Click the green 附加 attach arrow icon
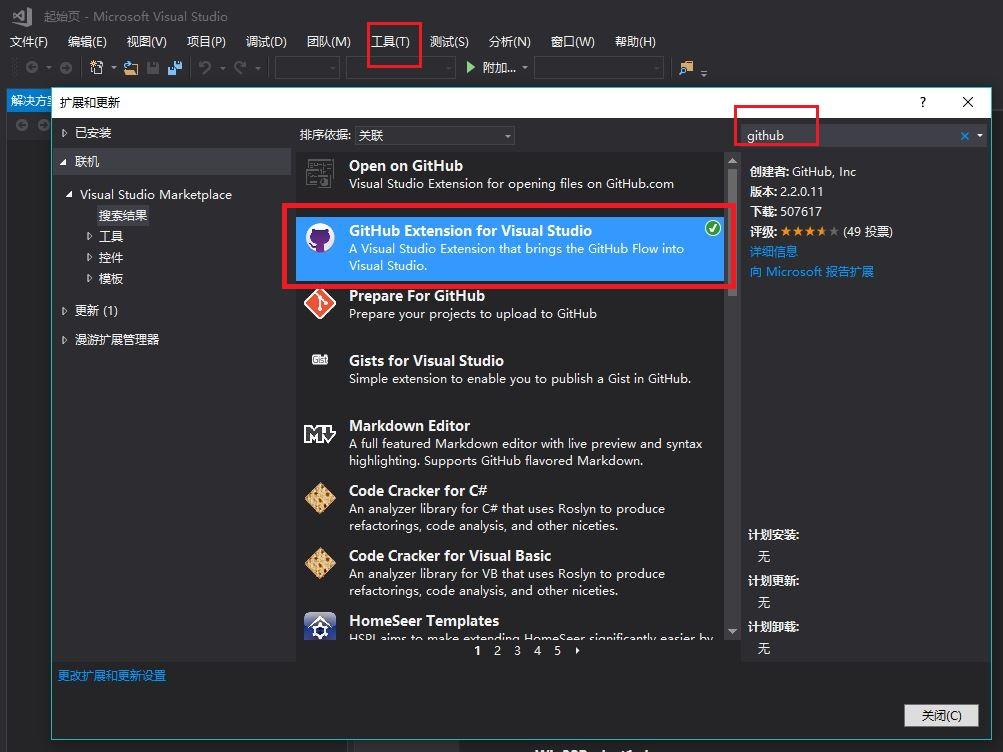Image resolution: width=1003 pixels, height=752 pixels. pos(470,67)
